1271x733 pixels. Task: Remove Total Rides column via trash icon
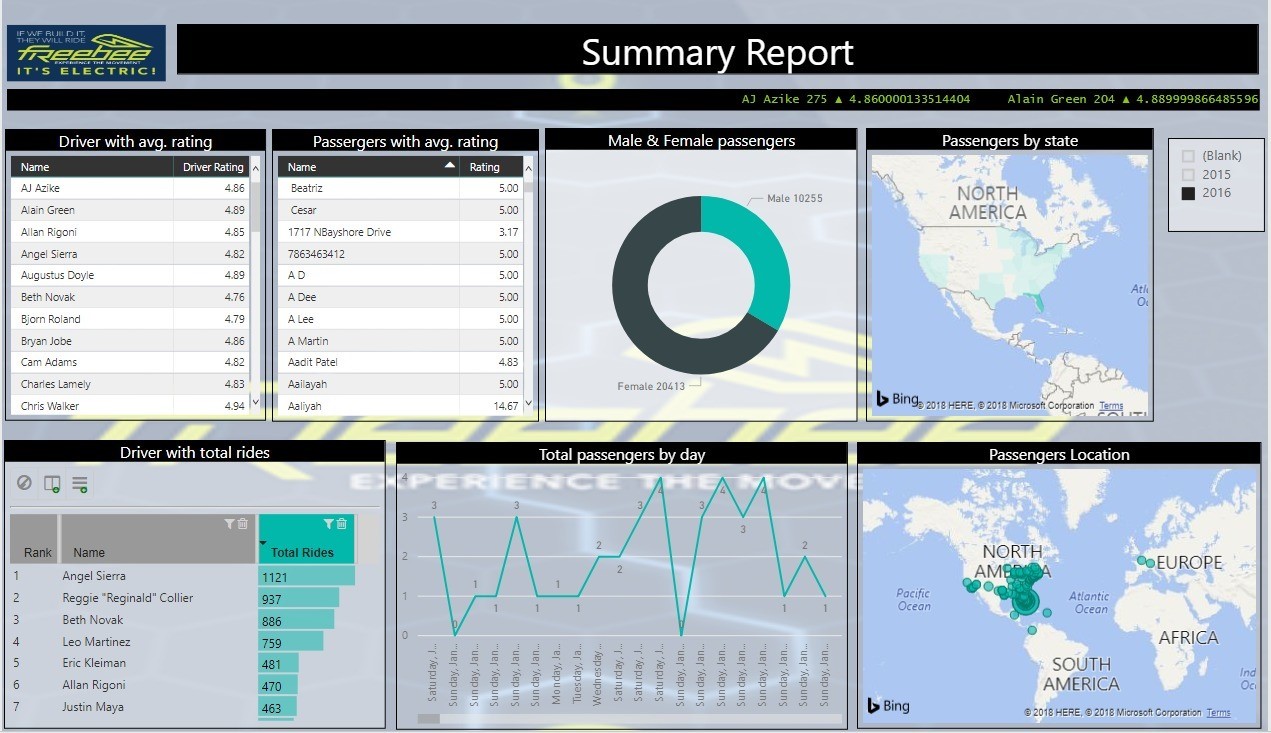click(x=342, y=524)
